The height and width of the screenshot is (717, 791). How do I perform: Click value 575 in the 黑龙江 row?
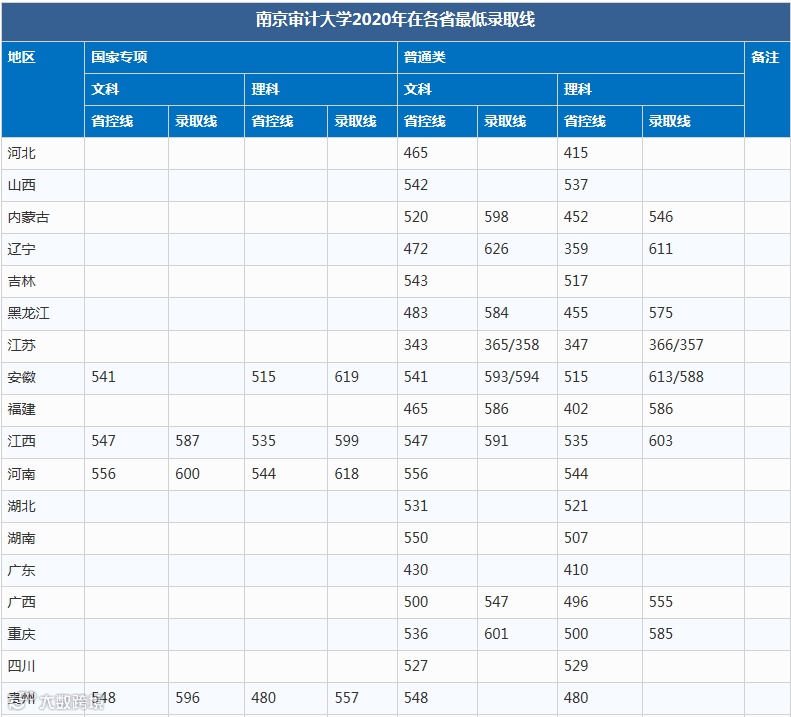[661, 313]
